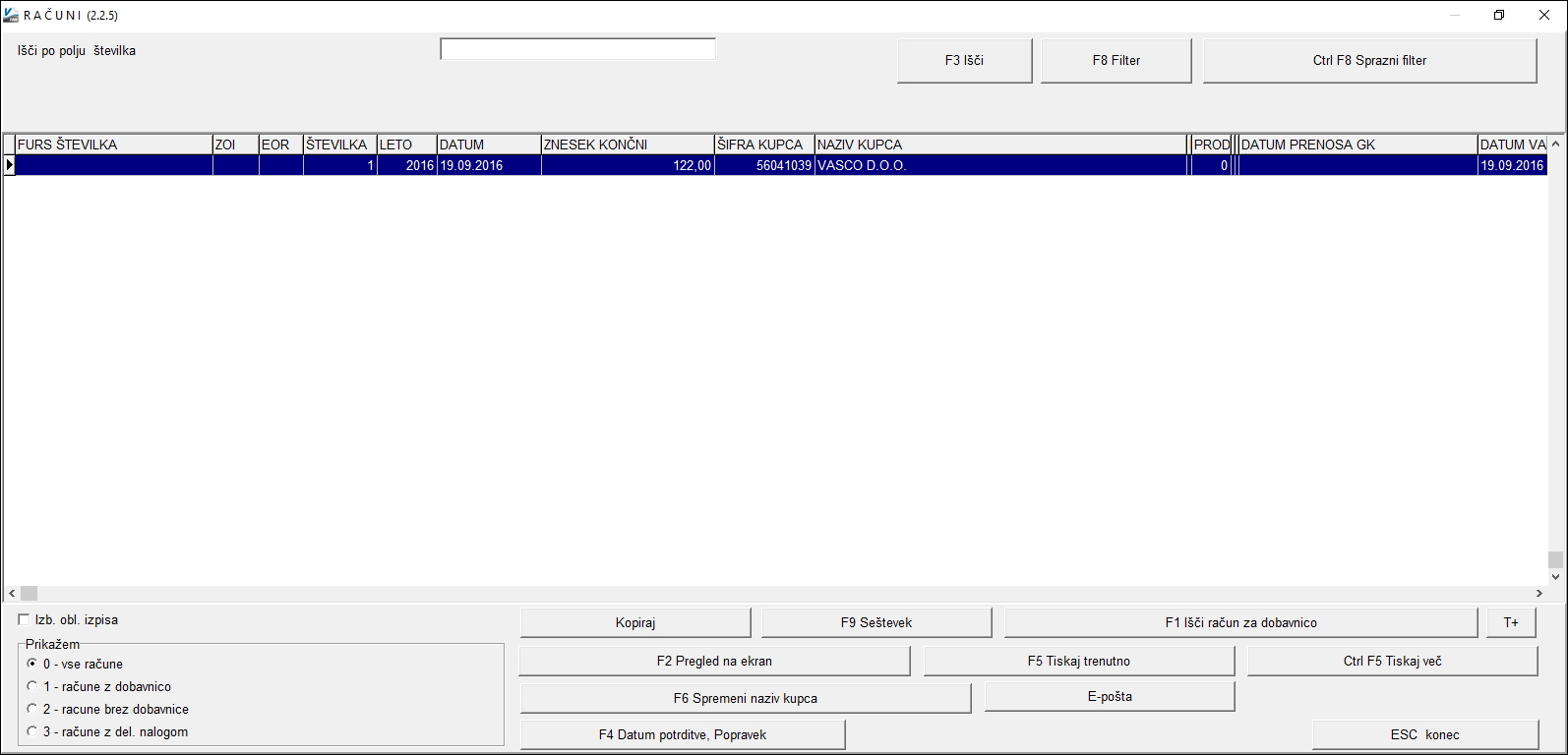1568x755 pixels.
Task: Click the ZOI column header
Action: tap(235, 145)
